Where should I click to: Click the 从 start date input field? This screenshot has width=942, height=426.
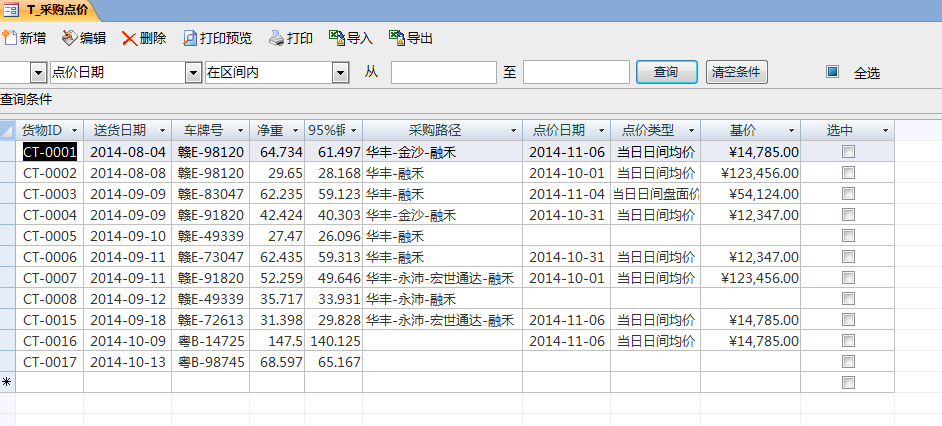tap(443, 73)
